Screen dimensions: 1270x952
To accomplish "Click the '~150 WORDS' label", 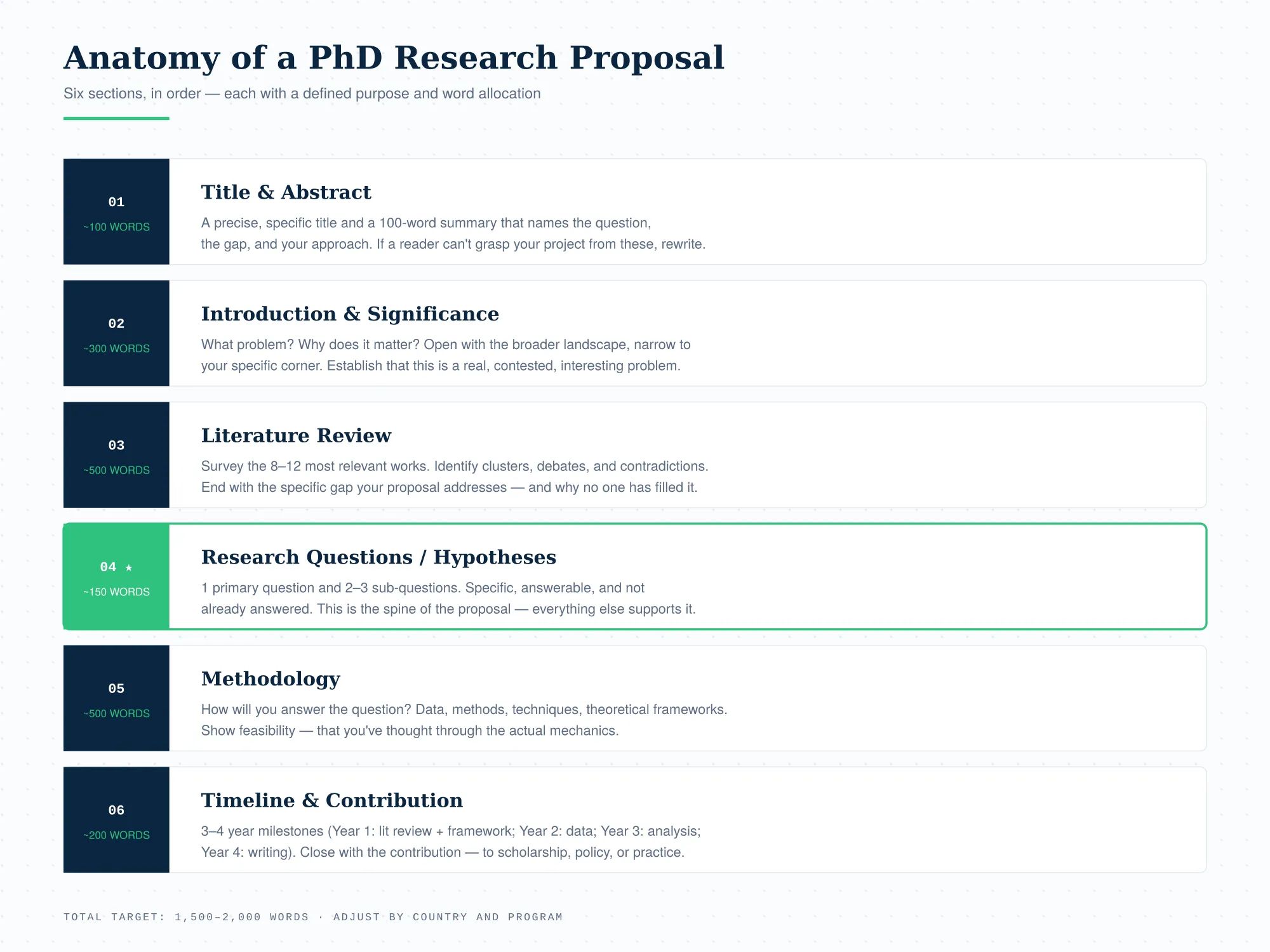I will (x=116, y=592).
